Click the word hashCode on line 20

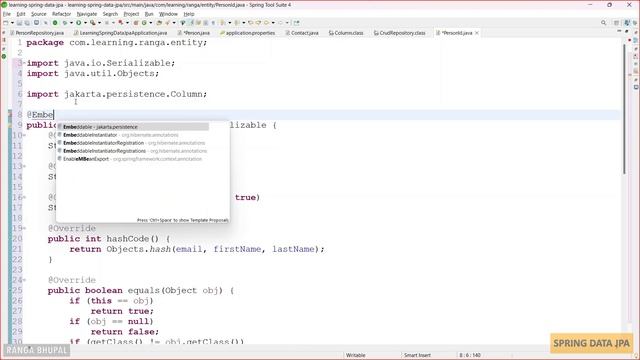tap(128, 239)
